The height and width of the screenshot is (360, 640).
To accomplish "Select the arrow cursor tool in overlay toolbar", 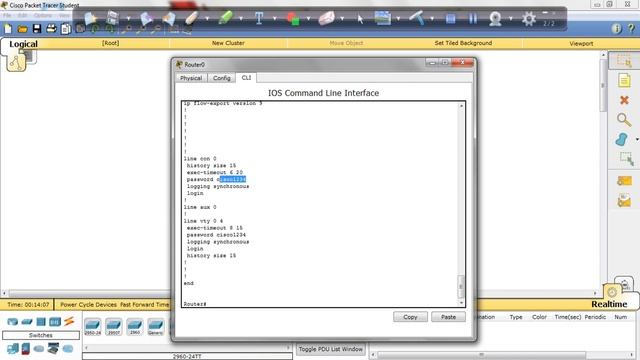I will click(360, 19).
